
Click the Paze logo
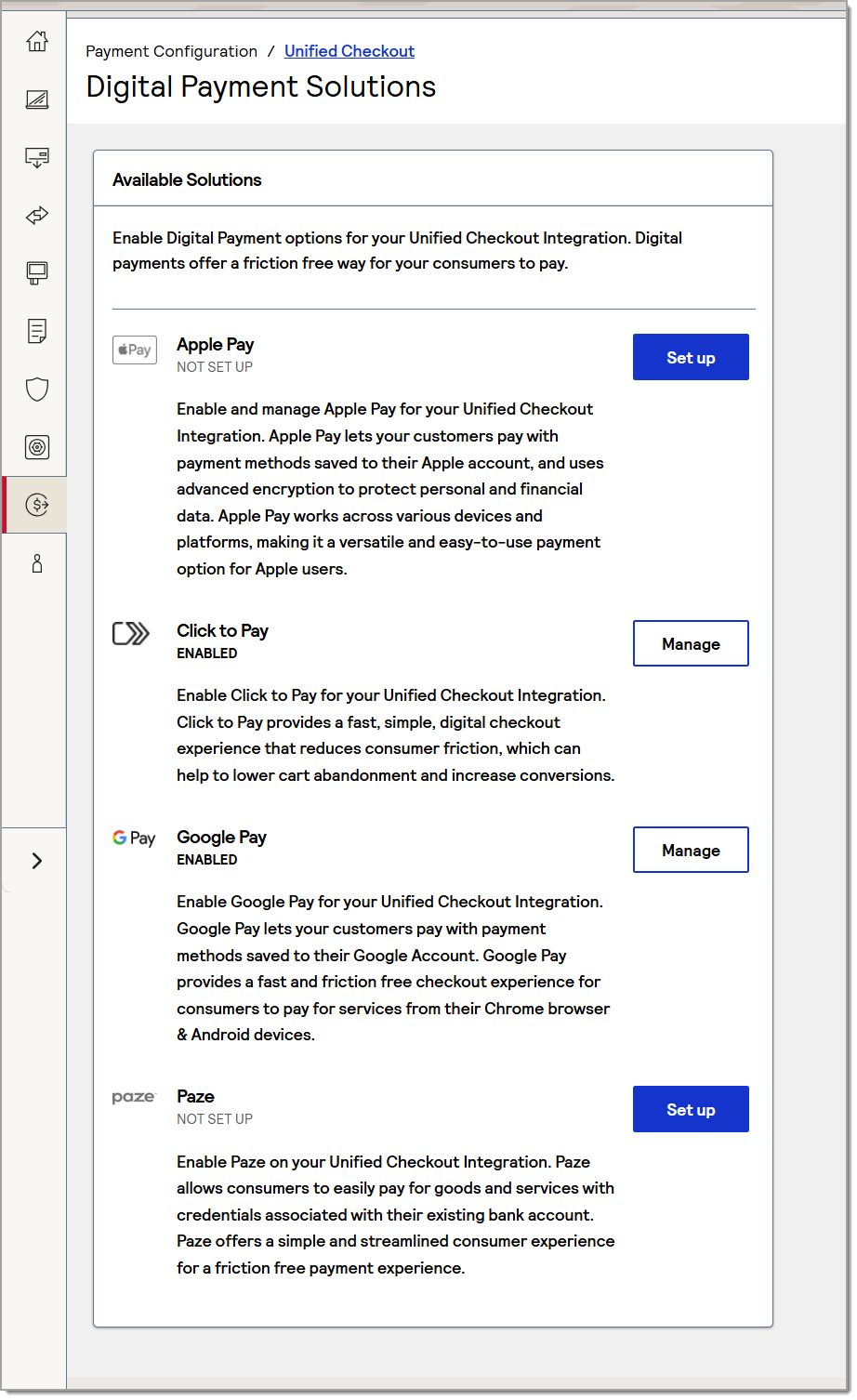(134, 1097)
